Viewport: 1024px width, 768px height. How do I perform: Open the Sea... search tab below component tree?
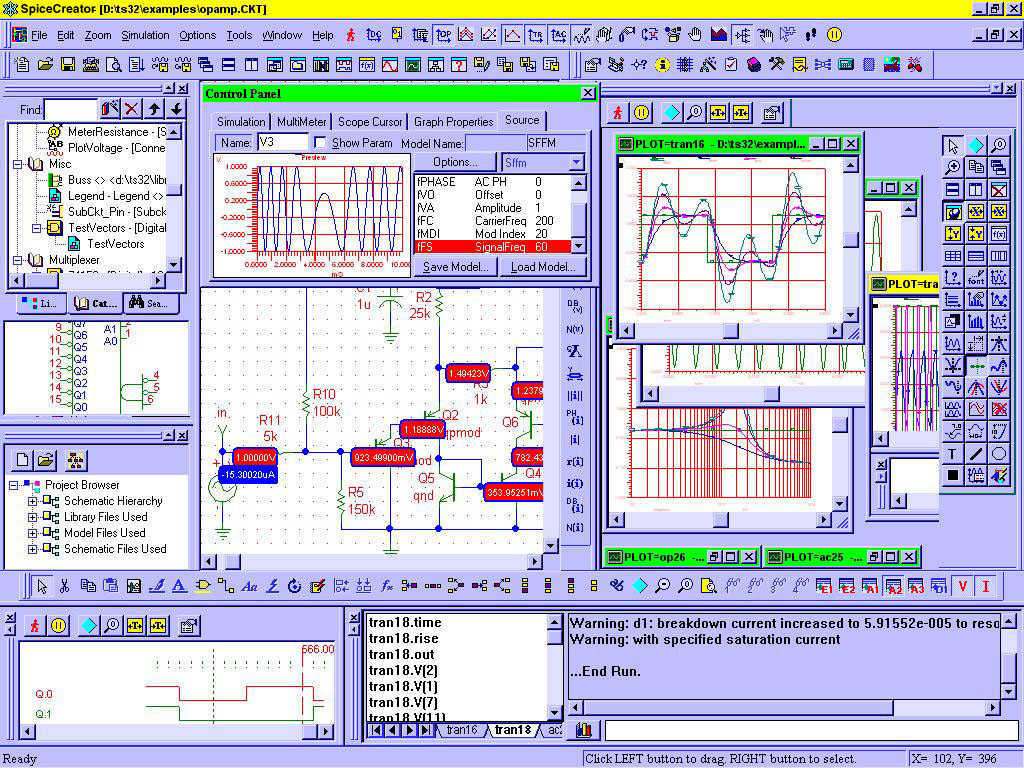click(x=150, y=304)
